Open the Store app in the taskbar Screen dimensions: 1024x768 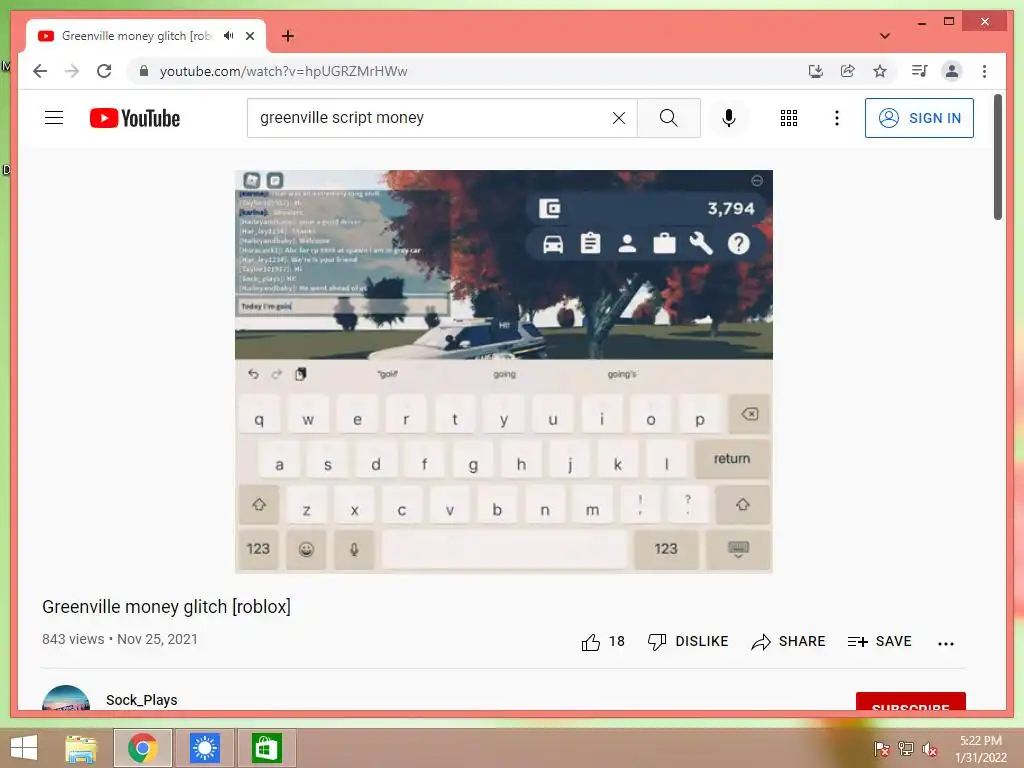click(x=266, y=748)
